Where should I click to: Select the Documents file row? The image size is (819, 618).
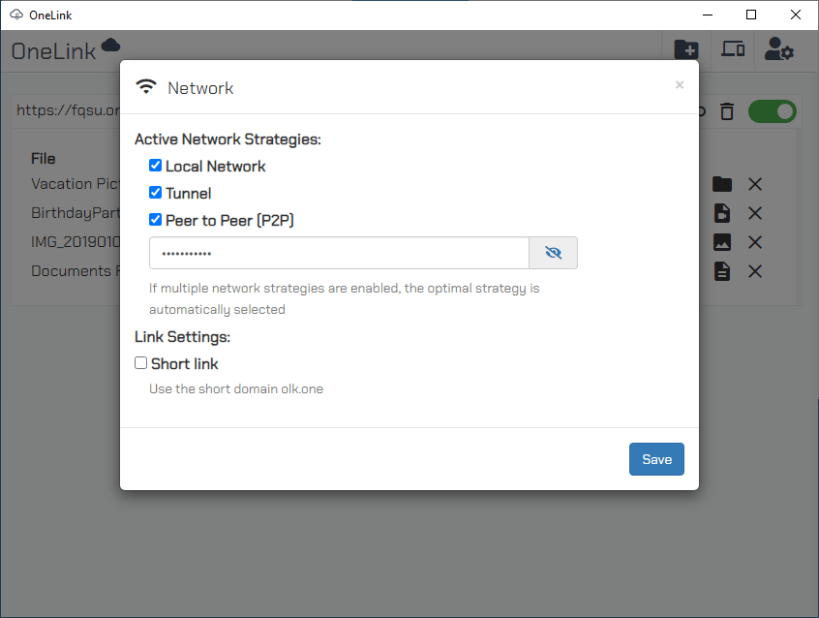pos(75,271)
